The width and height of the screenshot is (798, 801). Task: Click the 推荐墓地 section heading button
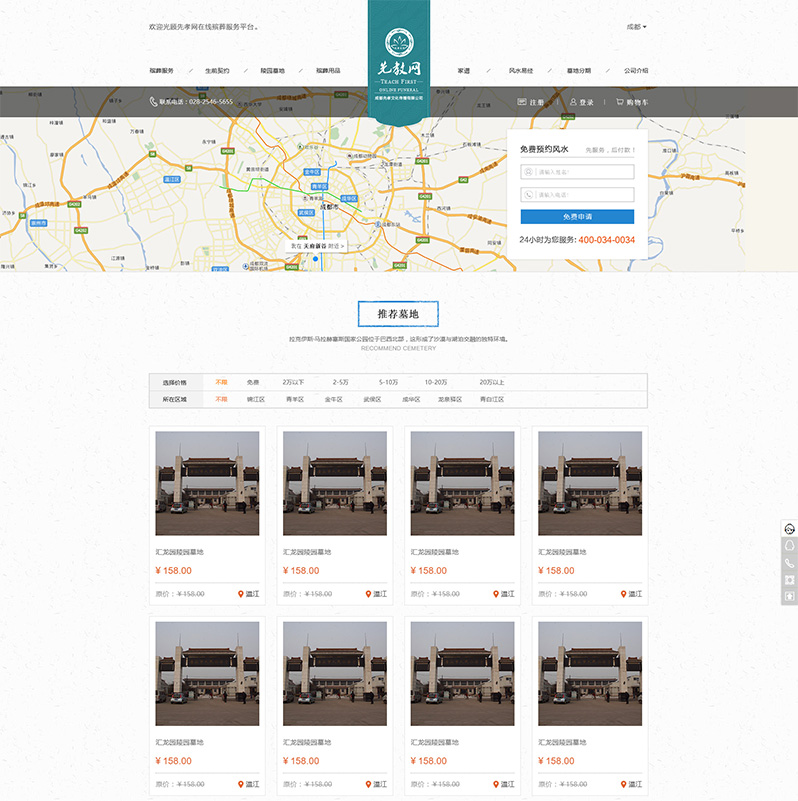(398, 314)
